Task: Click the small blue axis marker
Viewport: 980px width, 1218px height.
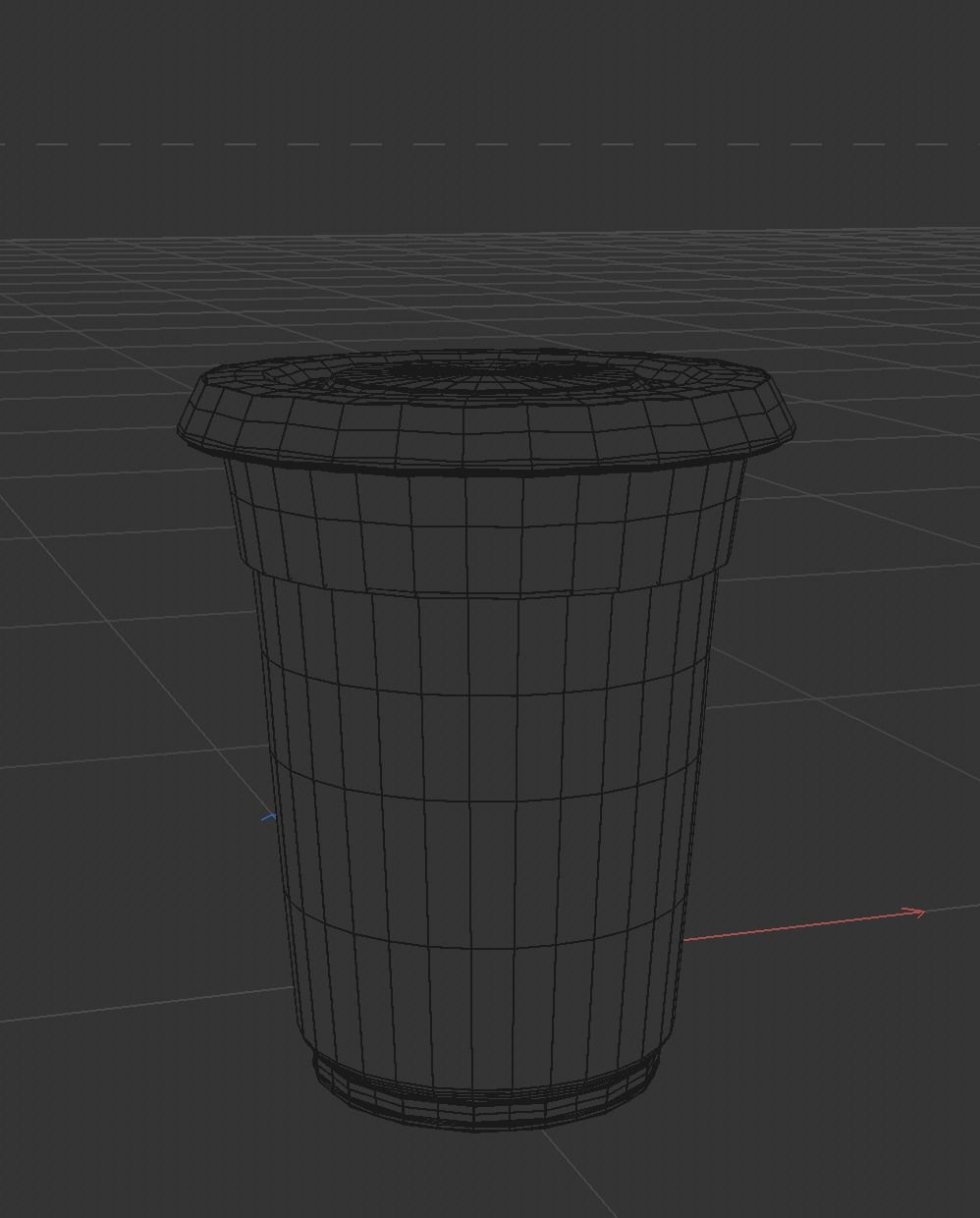Action: (x=269, y=816)
